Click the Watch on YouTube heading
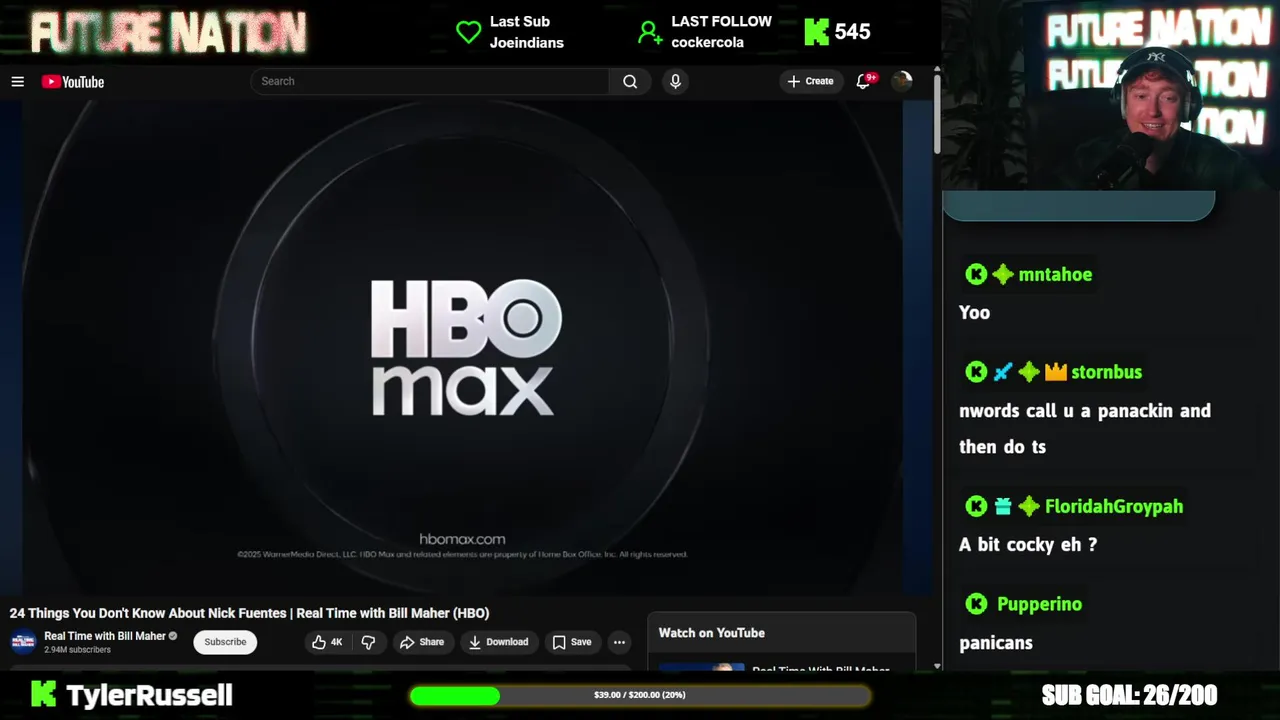 pos(712,633)
